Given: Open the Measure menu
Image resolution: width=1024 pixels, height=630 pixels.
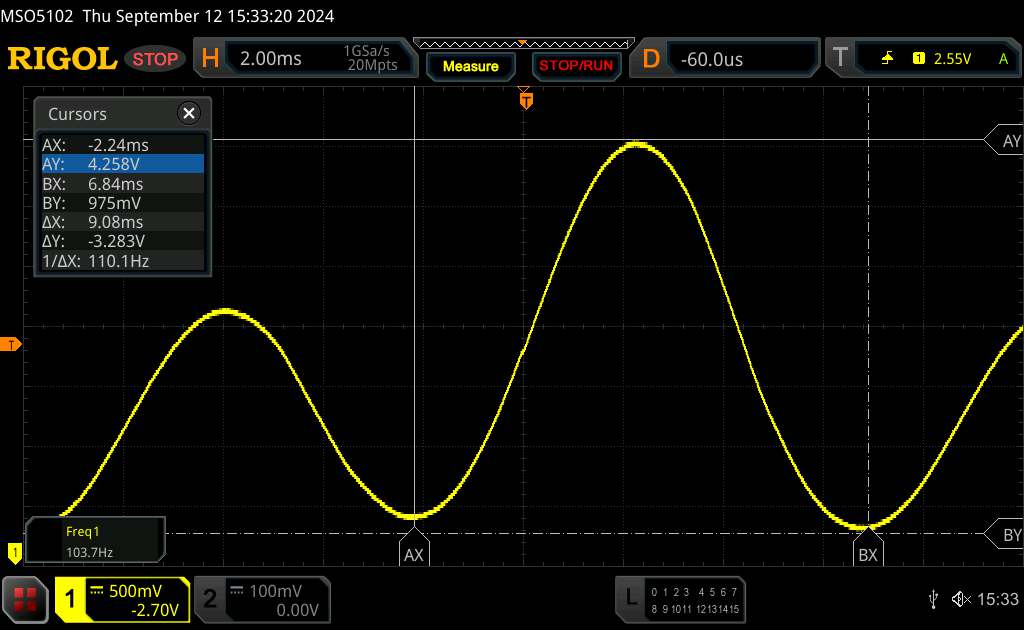Looking at the screenshot, I should [x=470, y=66].
